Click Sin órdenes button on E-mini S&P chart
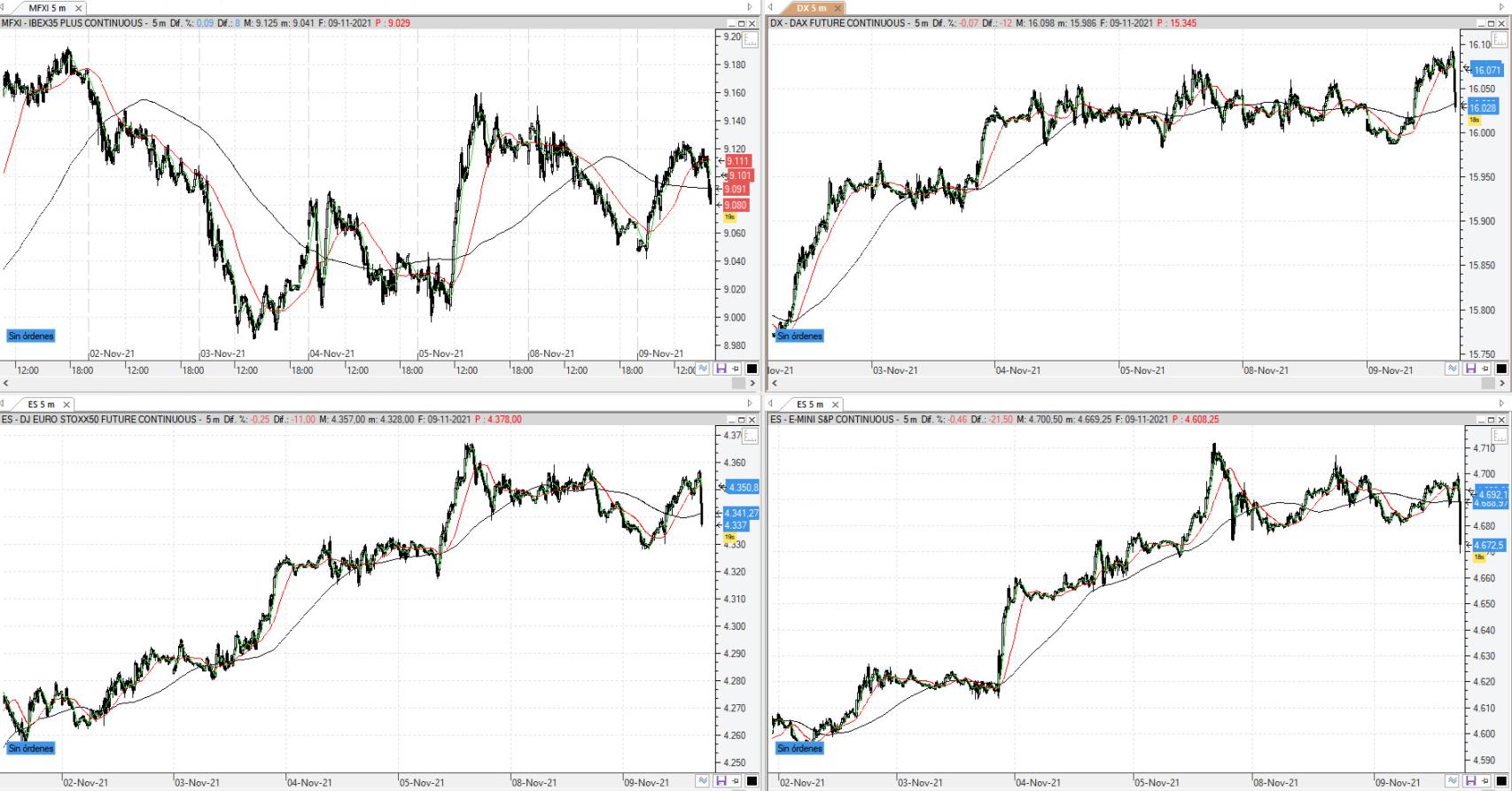Screen dimensions: 1512x791 (x=799, y=748)
